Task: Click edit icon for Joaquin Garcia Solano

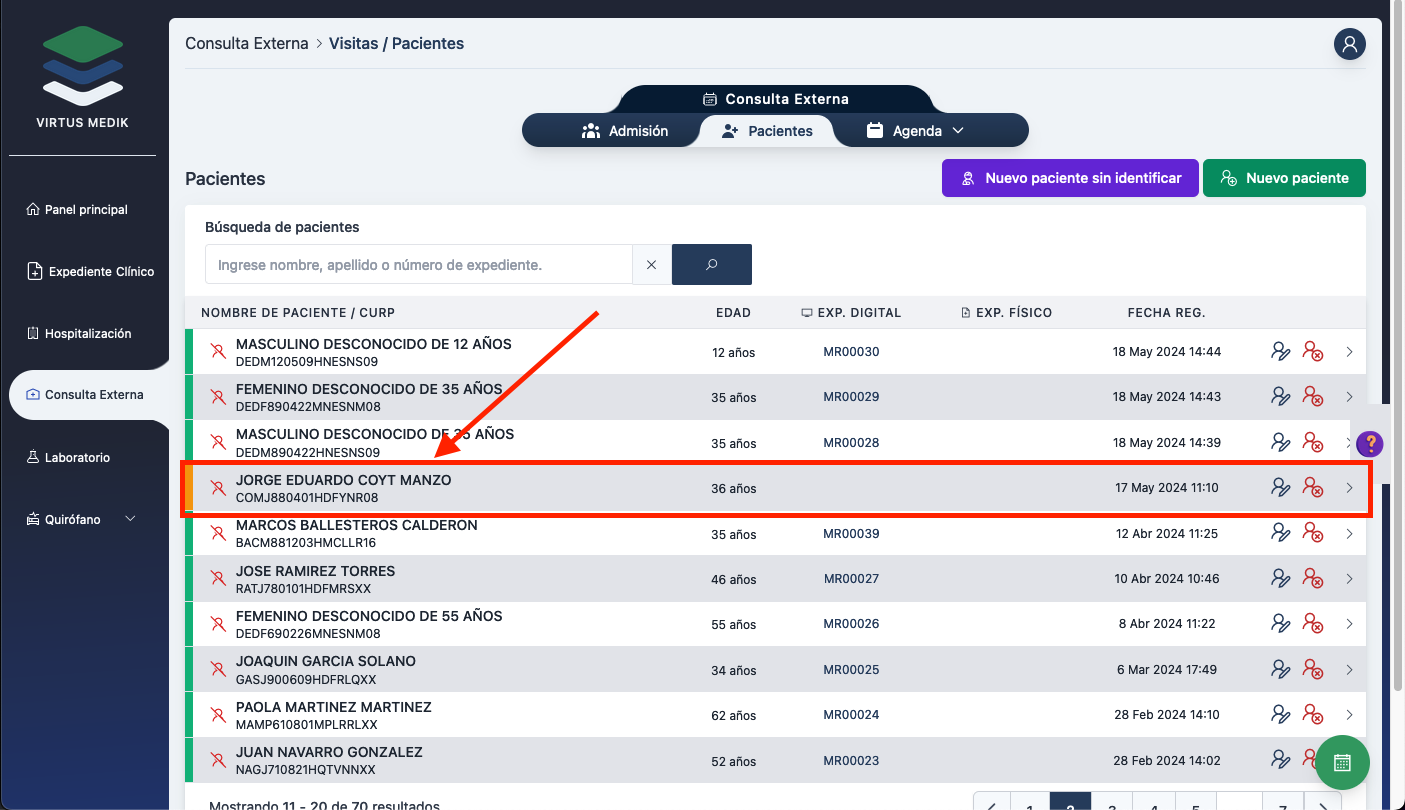Action: click(1280, 670)
